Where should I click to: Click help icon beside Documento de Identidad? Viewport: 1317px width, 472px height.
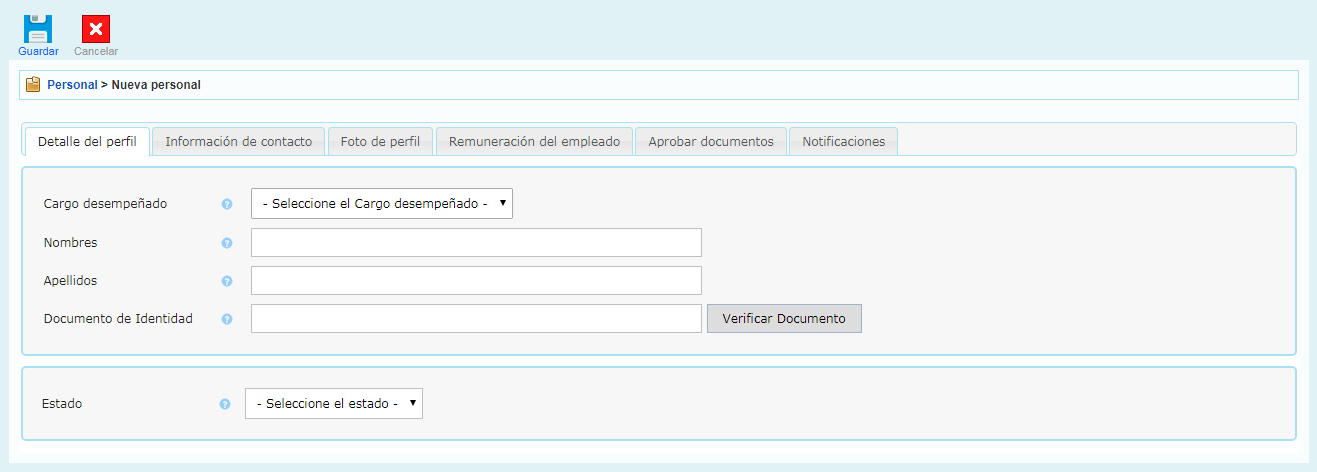click(x=227, y=319)
